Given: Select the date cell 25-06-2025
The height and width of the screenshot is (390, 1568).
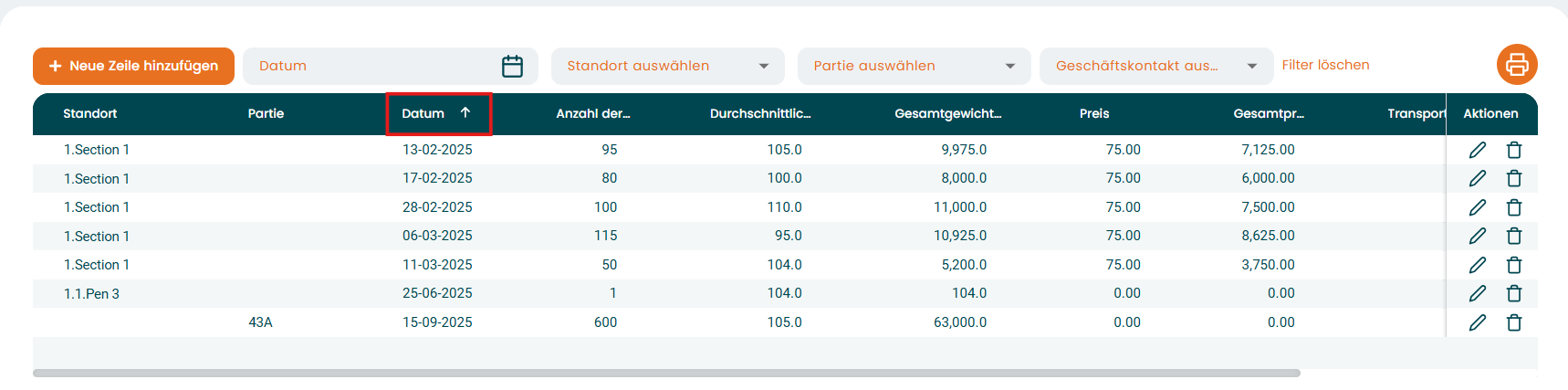Looking at the screenshot, I should click(437, 293).
